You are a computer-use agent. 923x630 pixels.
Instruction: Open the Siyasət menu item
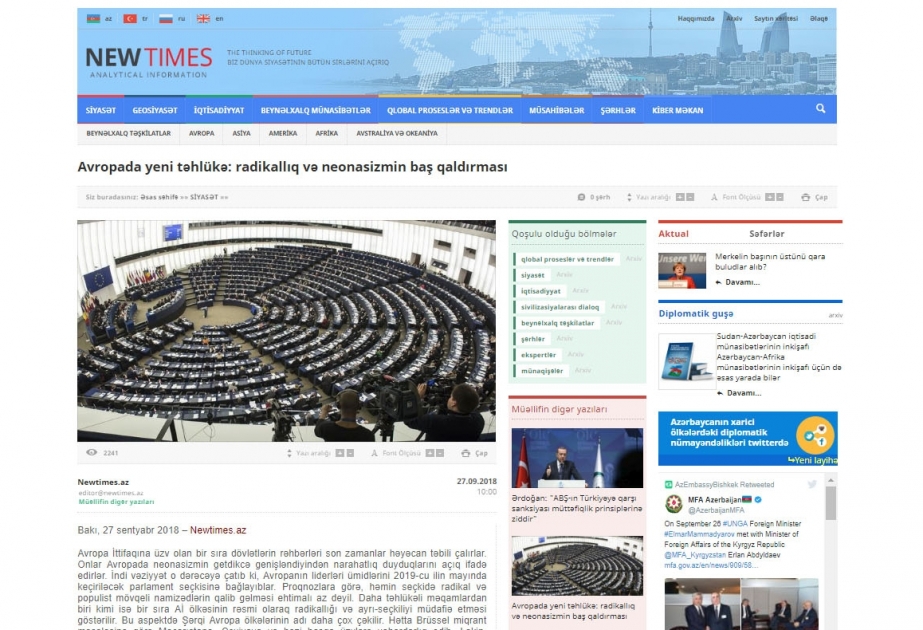coord(101,110)
